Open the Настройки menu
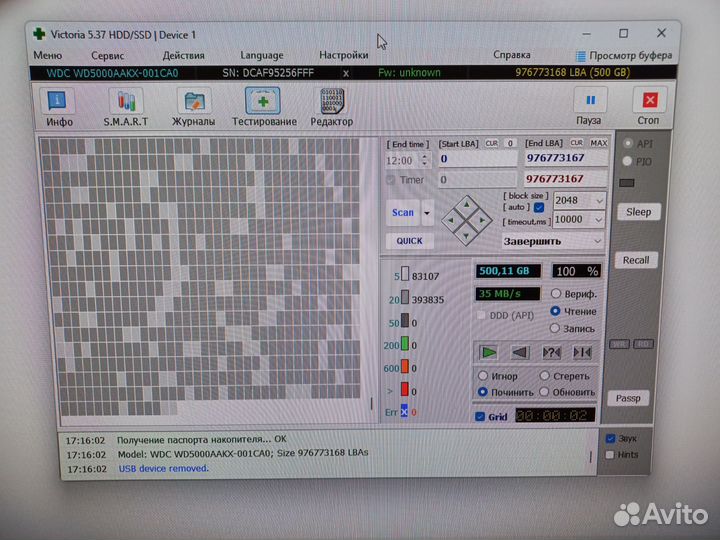The width and height of the screenshot is (720, 540). click(x=343, y=55)
